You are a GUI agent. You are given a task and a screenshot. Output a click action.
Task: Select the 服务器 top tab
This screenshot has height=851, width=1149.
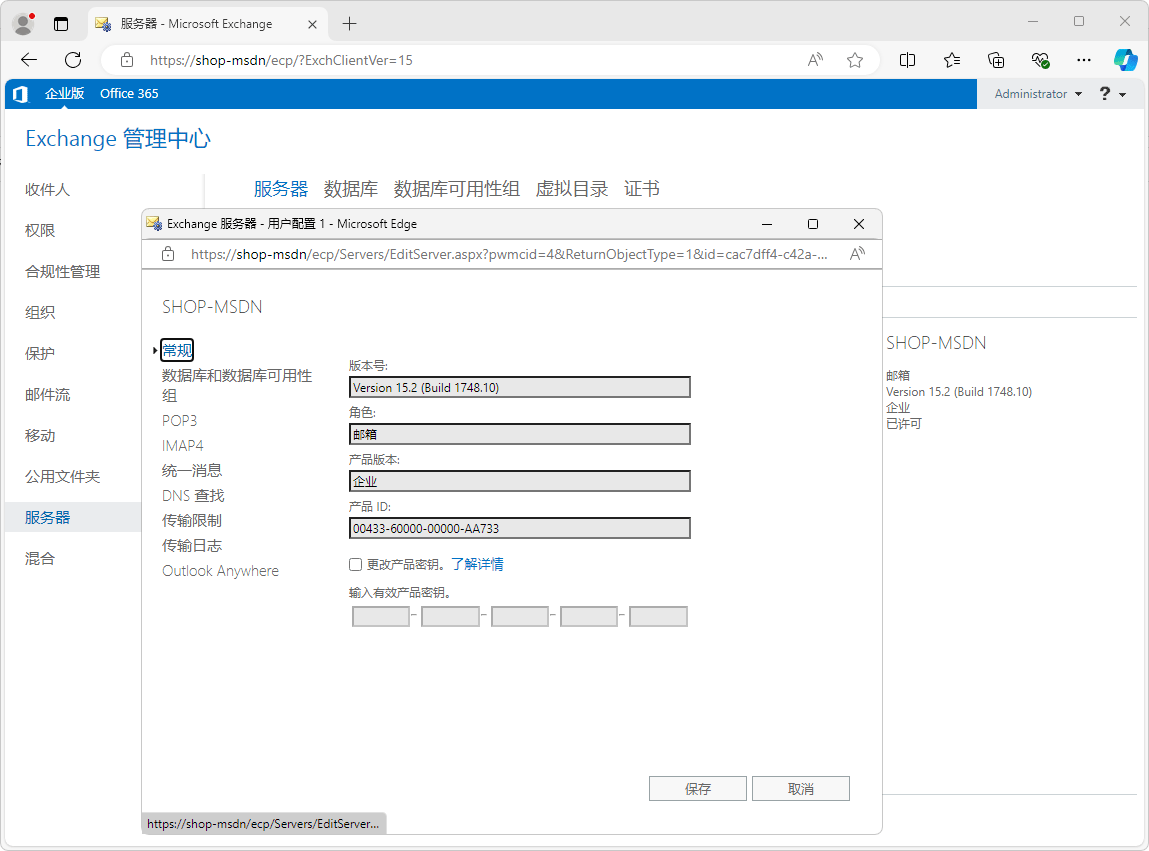coord(281,189)
